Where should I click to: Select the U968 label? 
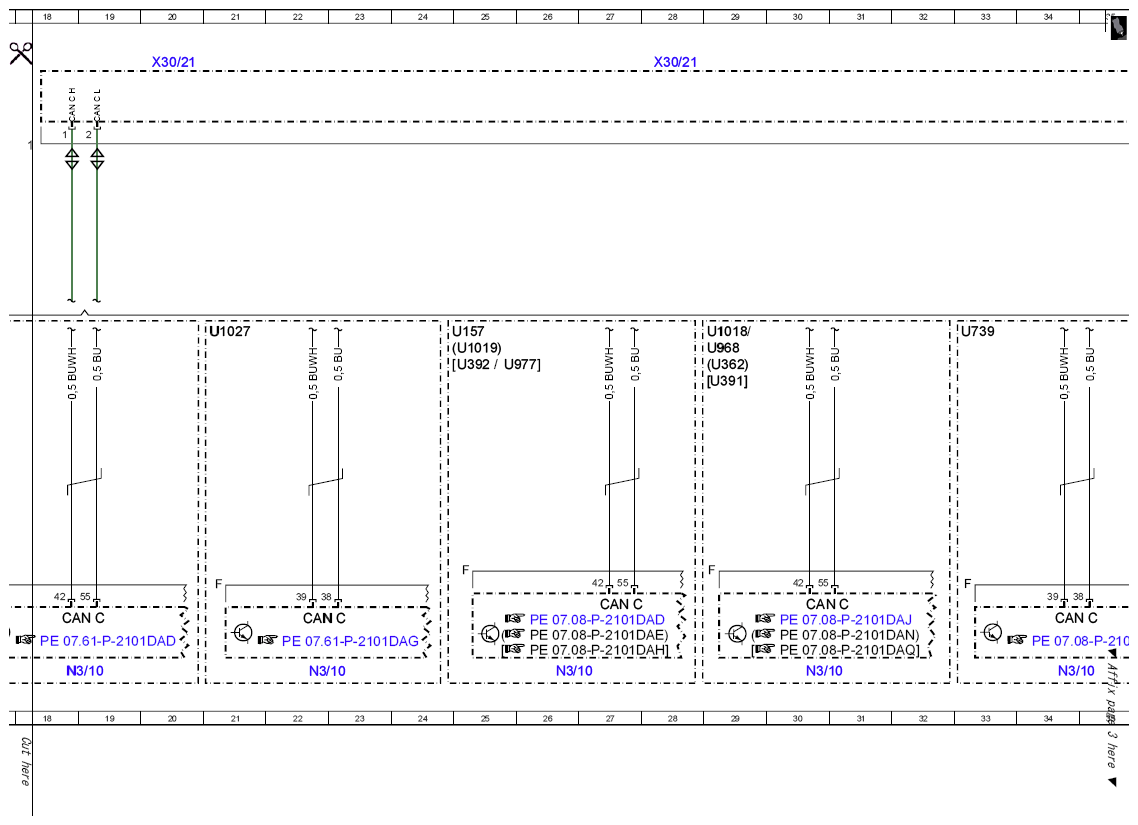[x=724, y=348]
